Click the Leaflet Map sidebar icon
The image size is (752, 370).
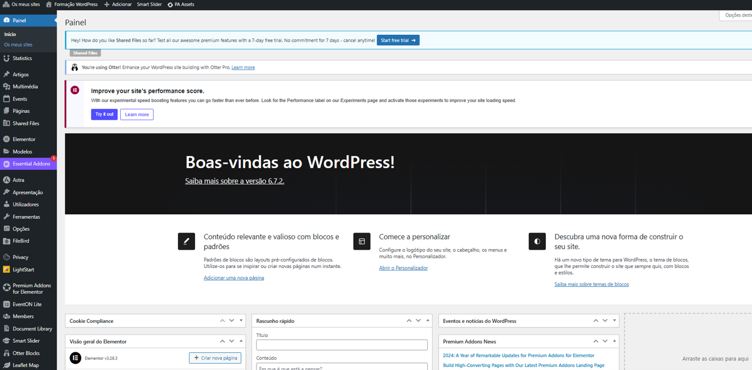coord(6,365)
